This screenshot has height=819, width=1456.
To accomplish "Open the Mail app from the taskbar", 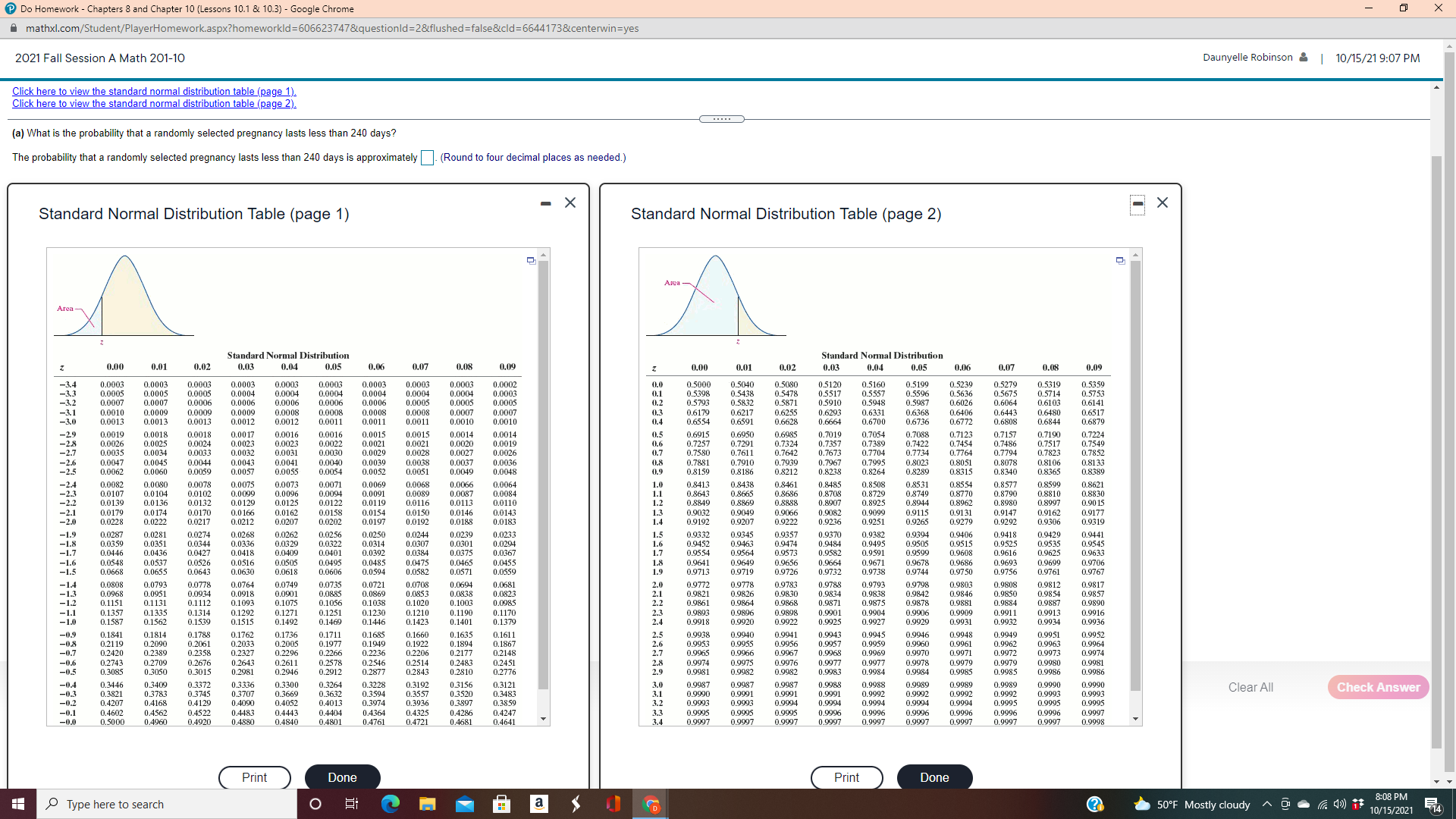I will pyautogui.click(x=464, y=804).
